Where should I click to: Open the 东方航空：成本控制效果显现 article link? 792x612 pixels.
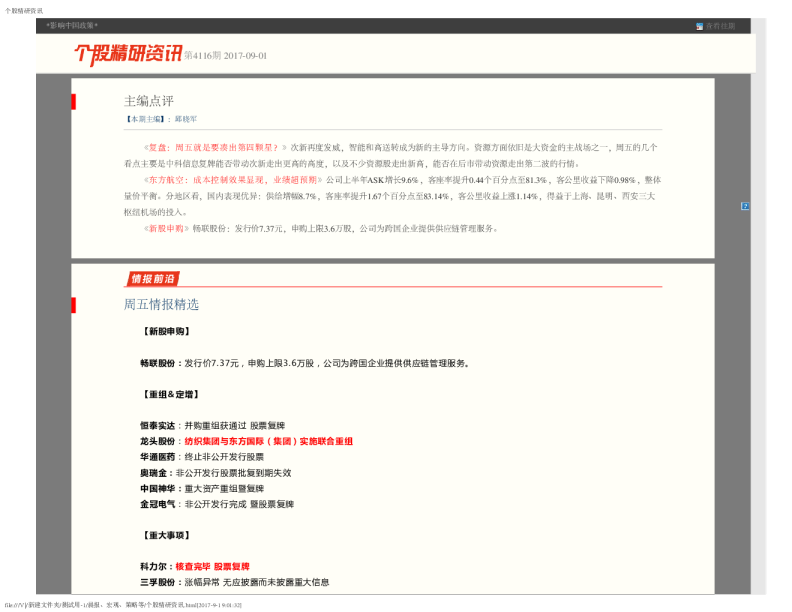click(x=233, y=180)
